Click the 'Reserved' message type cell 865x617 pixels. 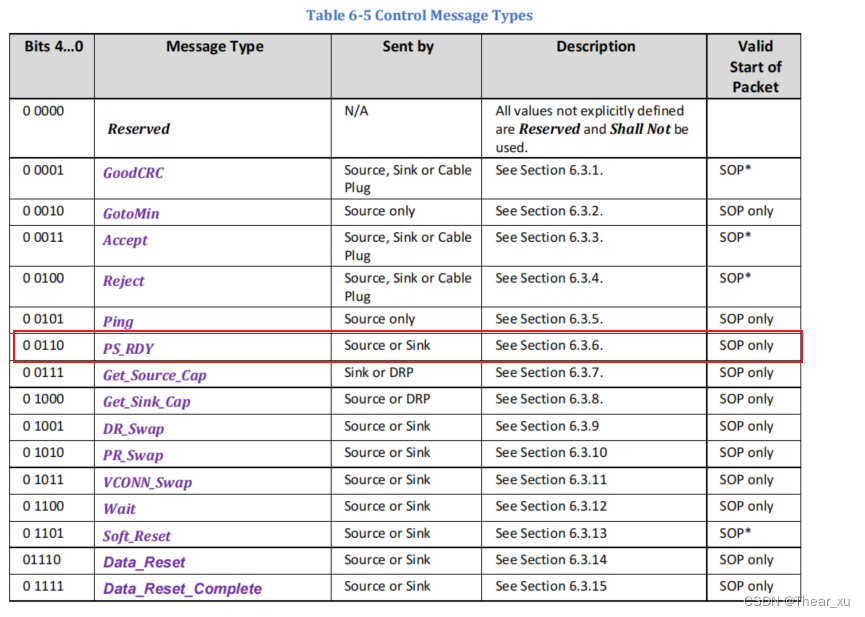[x=138, y=129]
